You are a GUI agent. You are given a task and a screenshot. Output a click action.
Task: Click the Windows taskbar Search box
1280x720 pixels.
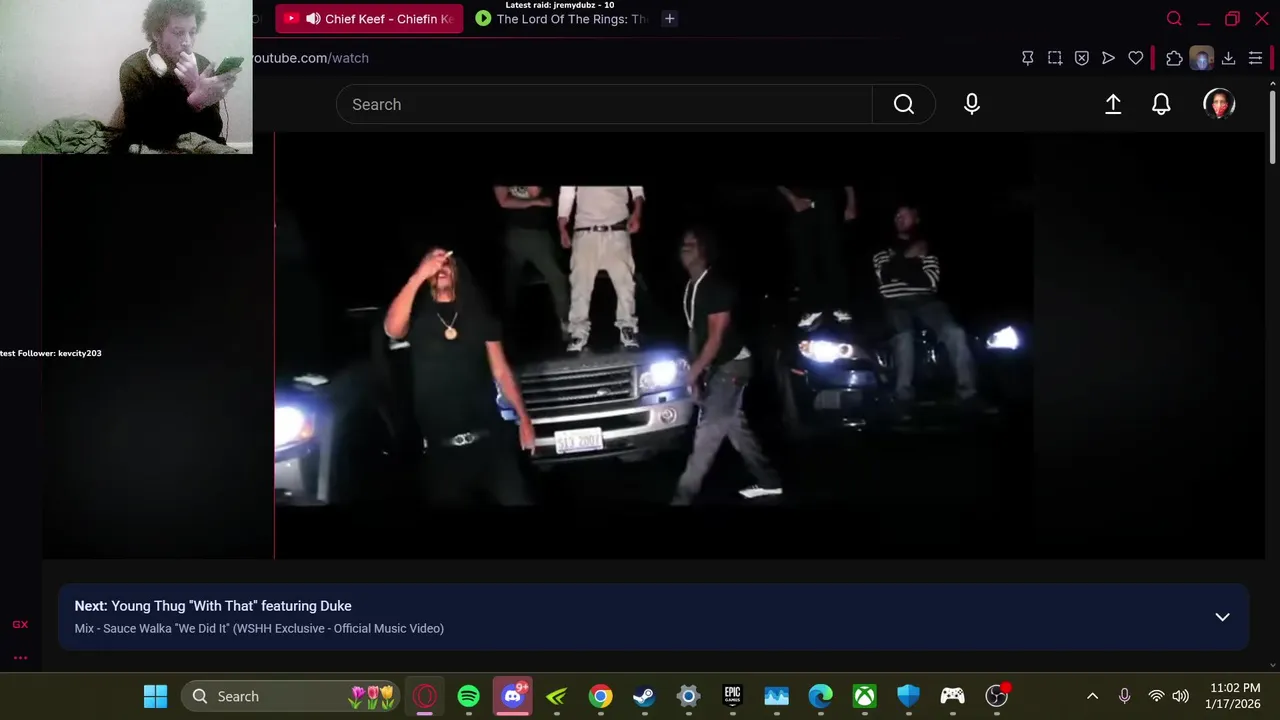291,696
